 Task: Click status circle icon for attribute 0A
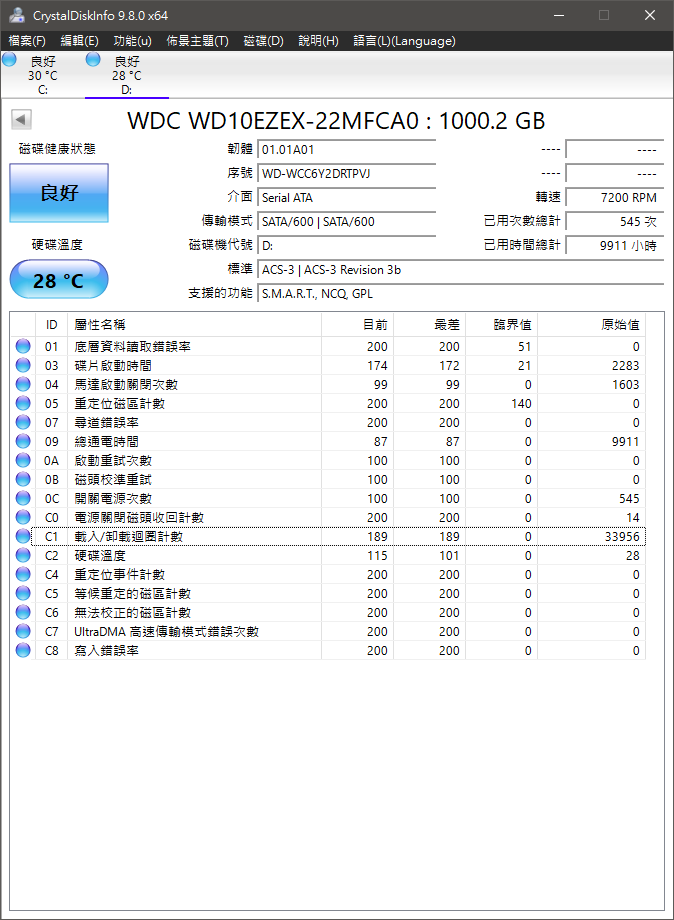(x=23, y=461)
